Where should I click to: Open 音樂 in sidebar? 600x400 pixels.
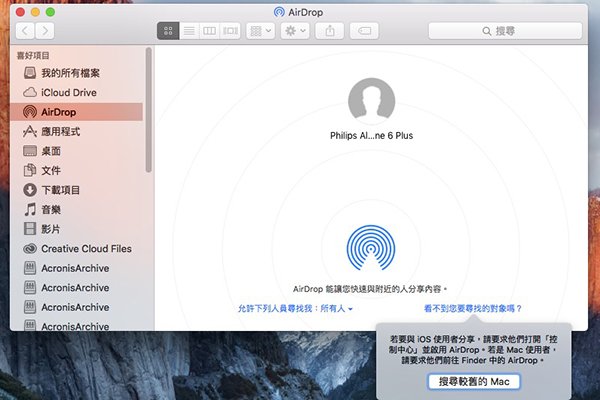point(77,209)
